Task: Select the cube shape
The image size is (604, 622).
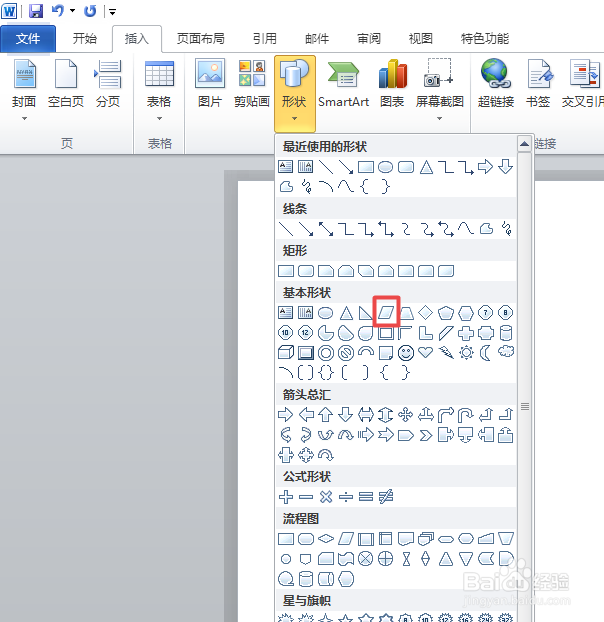Action: click(x=286, y=353)
